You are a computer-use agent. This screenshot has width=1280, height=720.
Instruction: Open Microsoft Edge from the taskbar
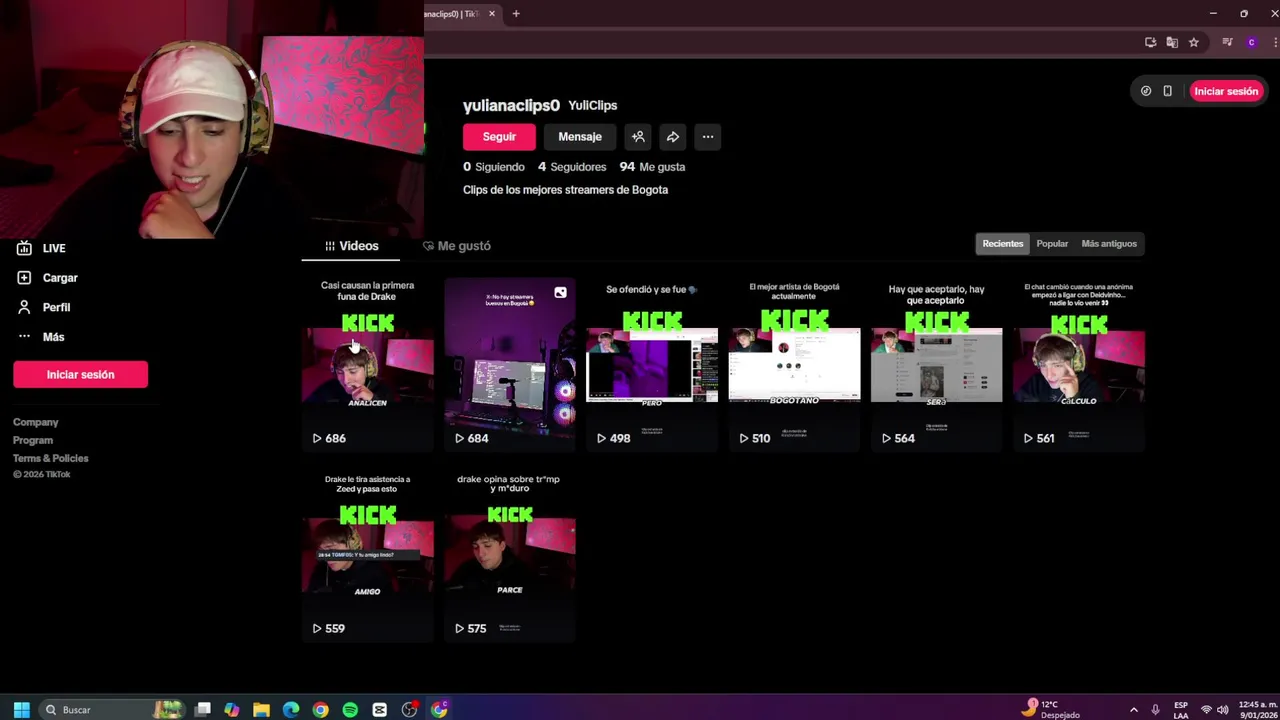tap(291, 709)
